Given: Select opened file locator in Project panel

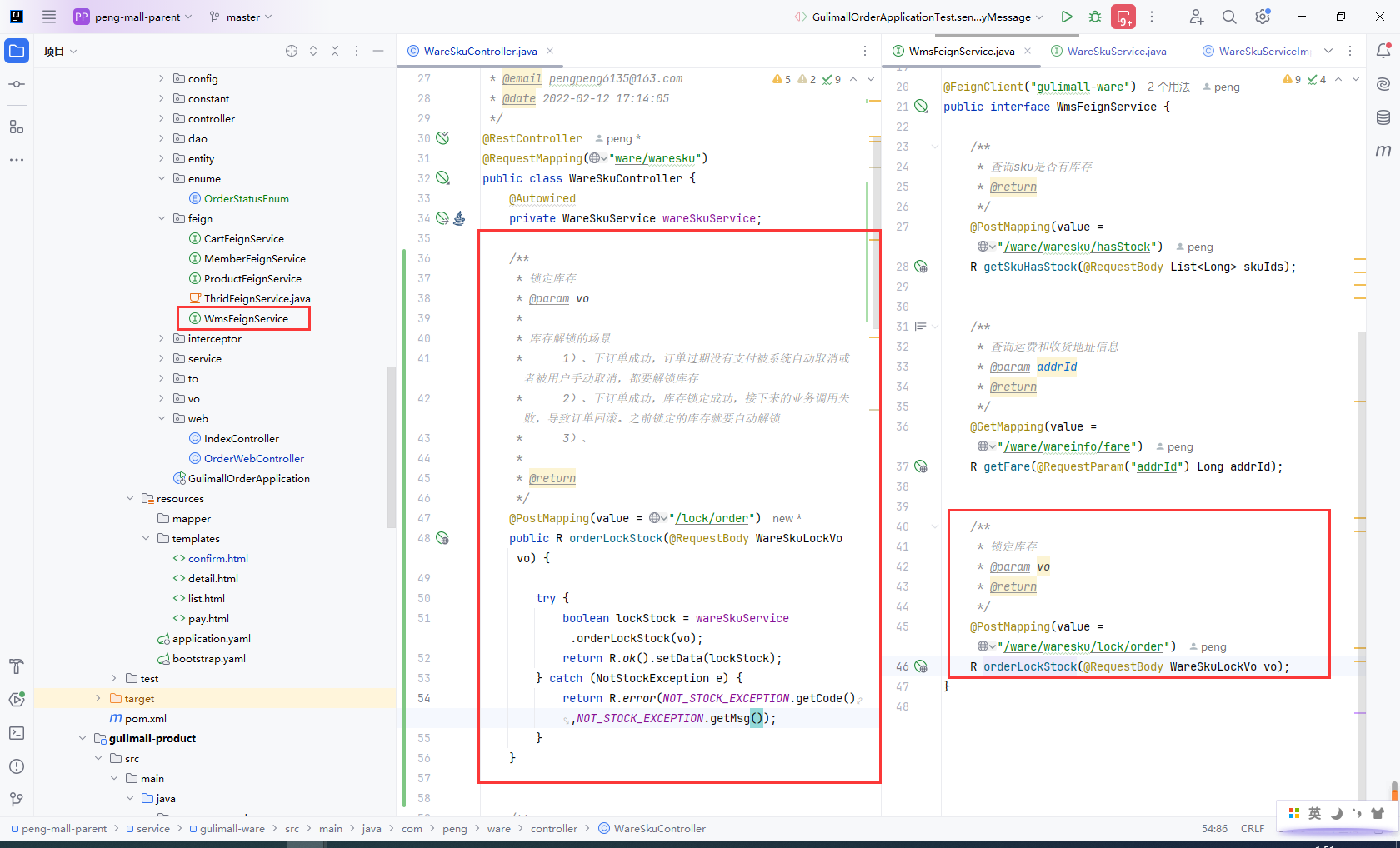Looking at the screenshot, I should point(292,51).
